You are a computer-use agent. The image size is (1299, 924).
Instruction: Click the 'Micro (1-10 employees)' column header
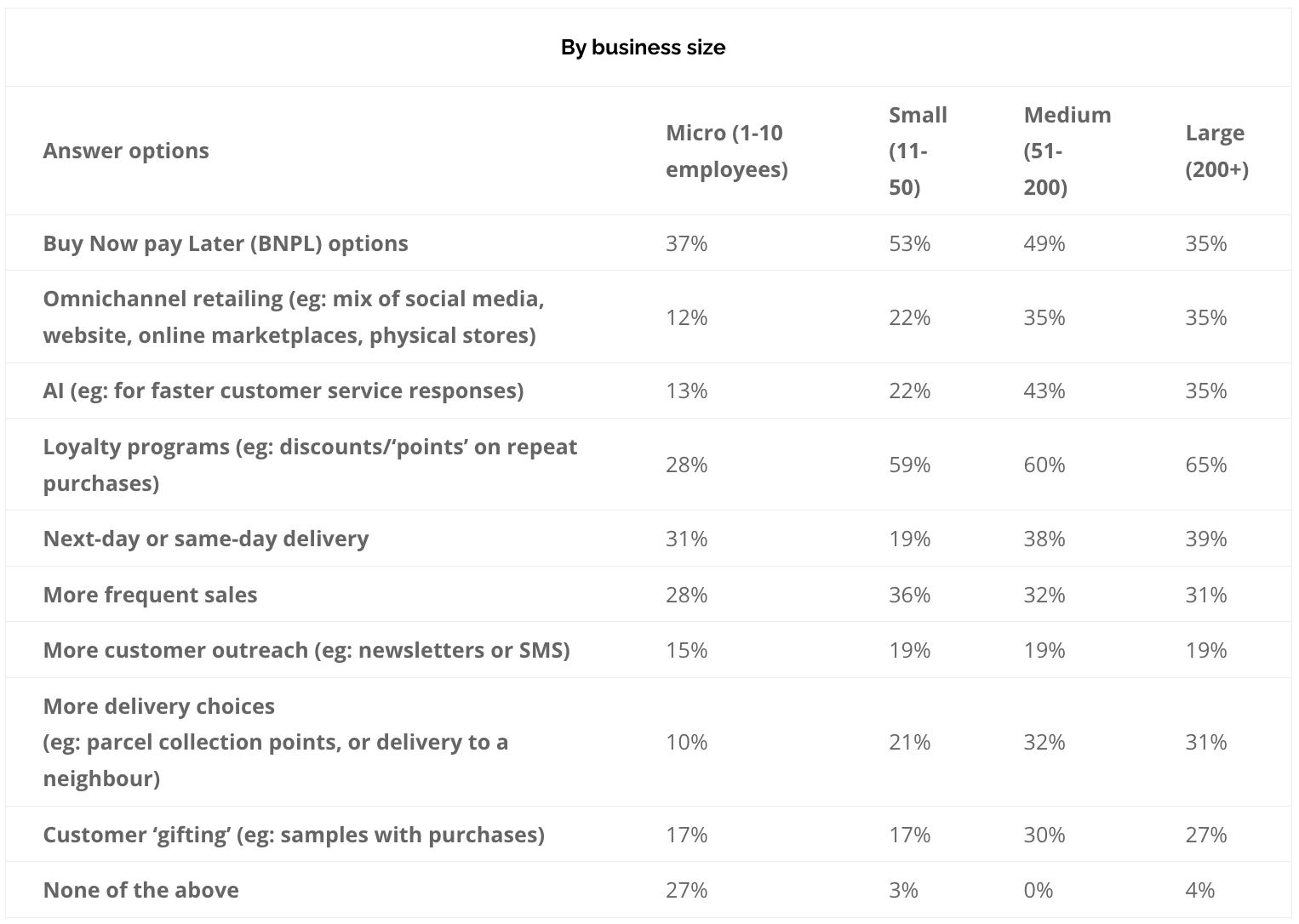click(x=727, y=151)
